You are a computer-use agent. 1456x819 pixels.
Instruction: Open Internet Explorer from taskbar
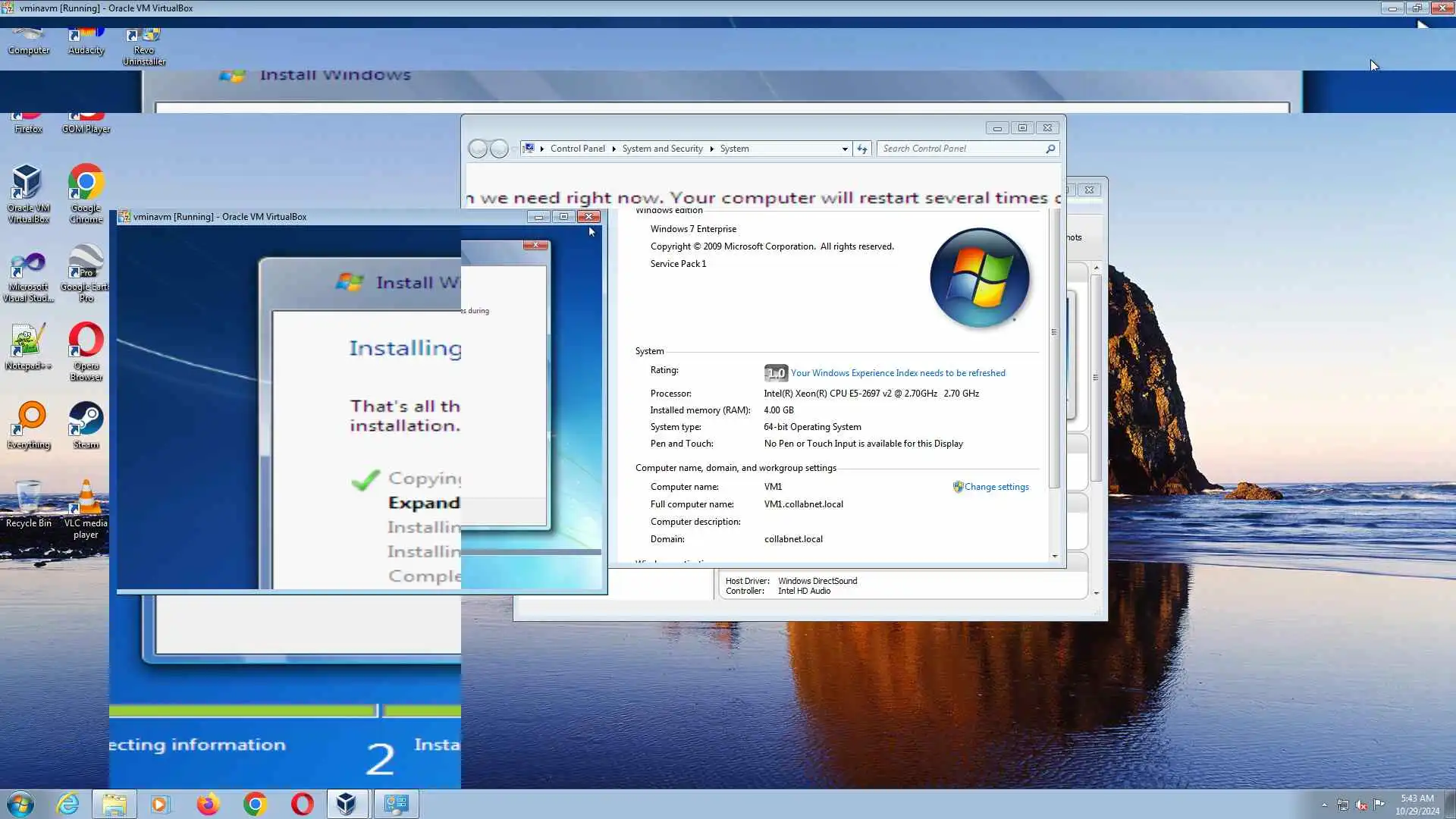pos(67,804)
